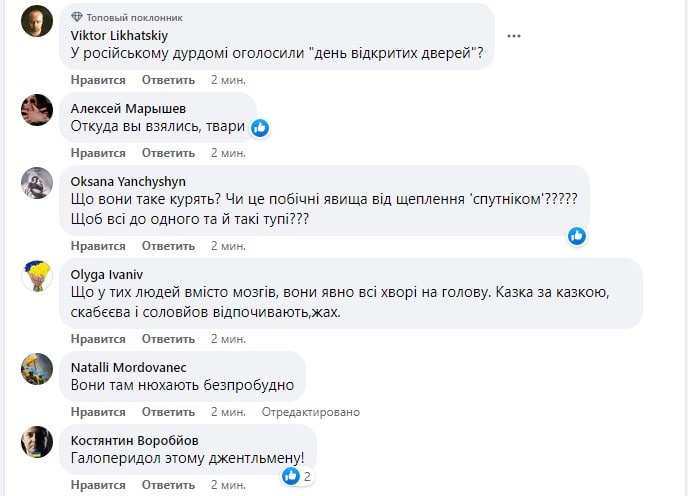Click Нравится under Oksana Yanchyshyn's comment
The height and width of the screenshot is (496, 688).
[99, 246]
